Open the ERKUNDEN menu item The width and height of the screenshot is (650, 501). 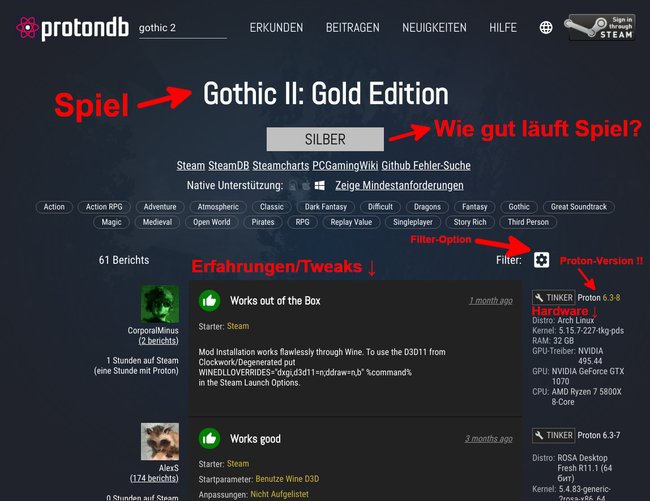(x=276, y=28)
